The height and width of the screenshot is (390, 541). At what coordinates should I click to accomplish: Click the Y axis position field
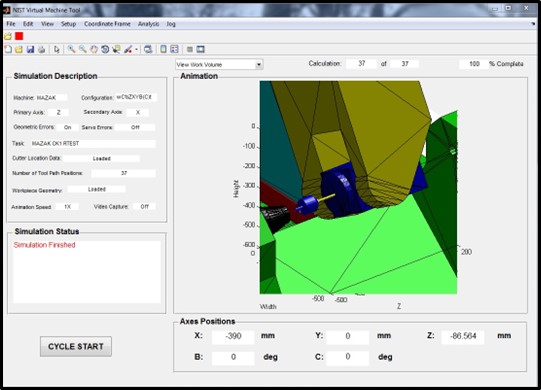[348, 336]
